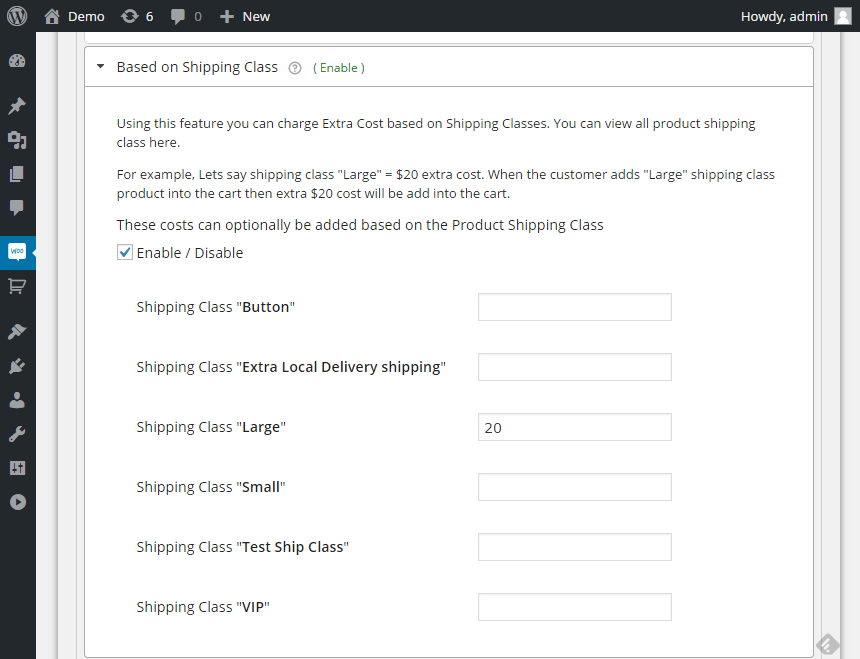Collapse the Based on Shipping Class section
The image size is (860, 659).
[x=100, y=66]
